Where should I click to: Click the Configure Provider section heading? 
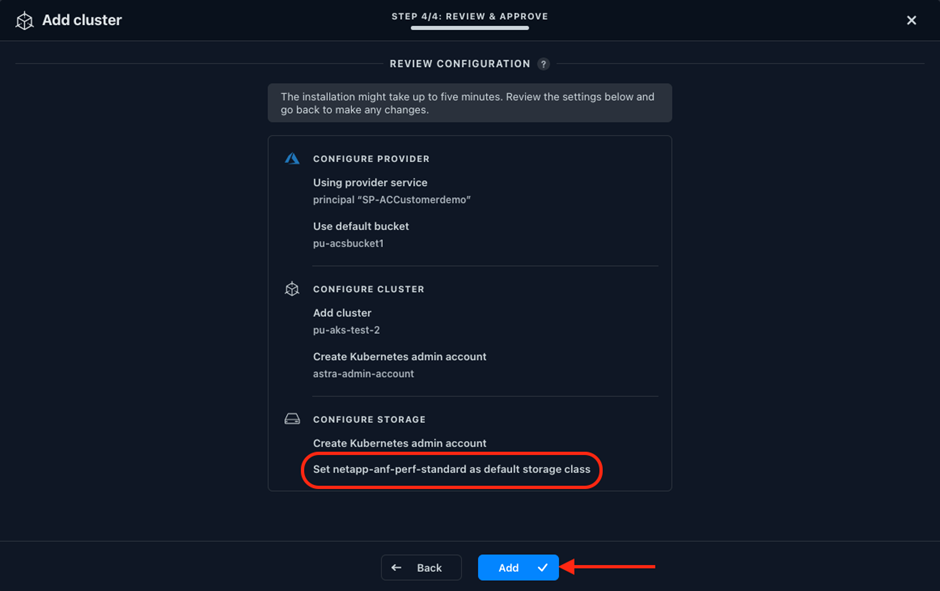[371, 159]
